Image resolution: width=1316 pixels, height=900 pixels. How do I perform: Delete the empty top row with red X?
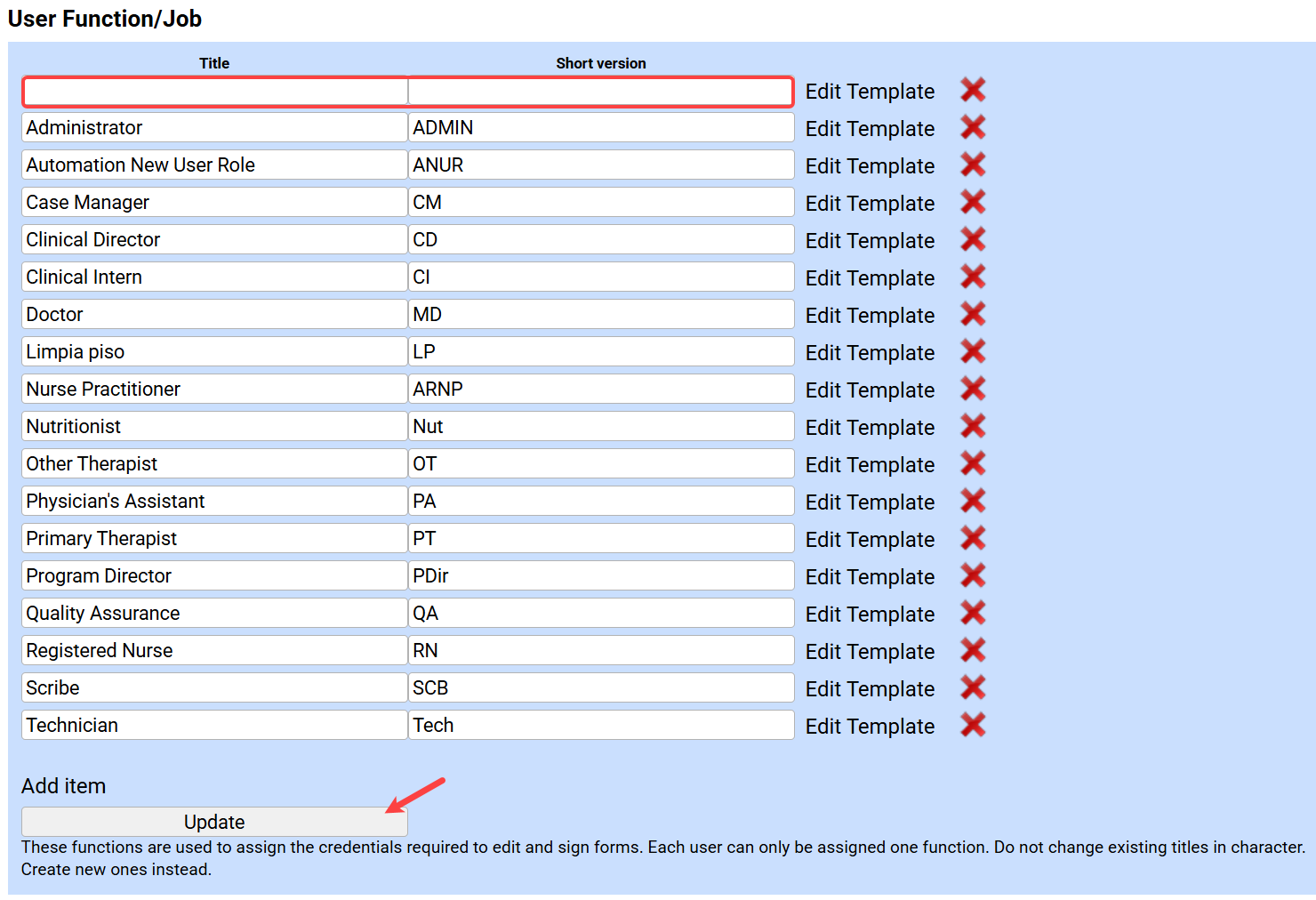[x=973, y=91]
